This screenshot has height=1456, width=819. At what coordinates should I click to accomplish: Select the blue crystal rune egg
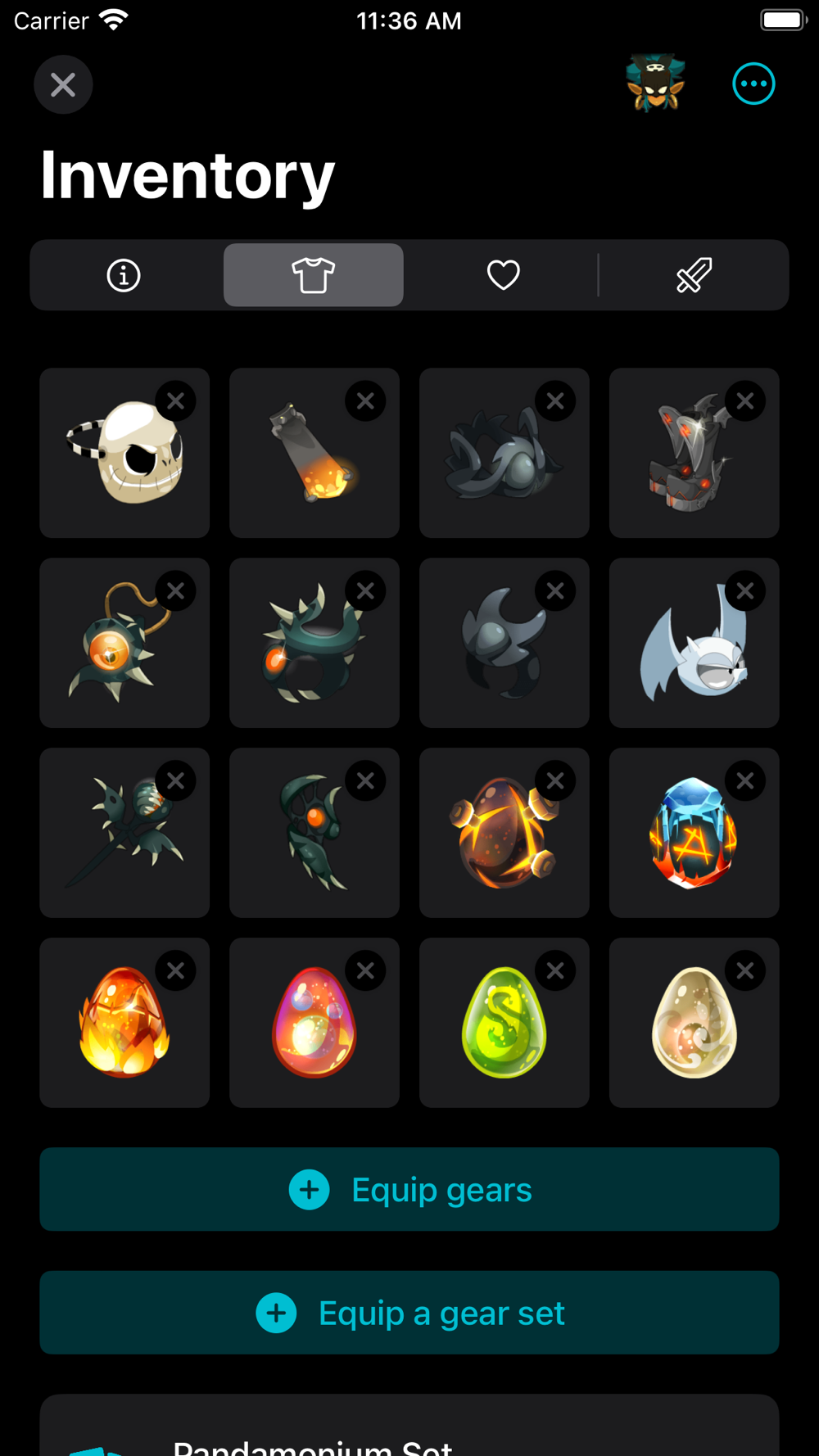[x=694, y=833]
